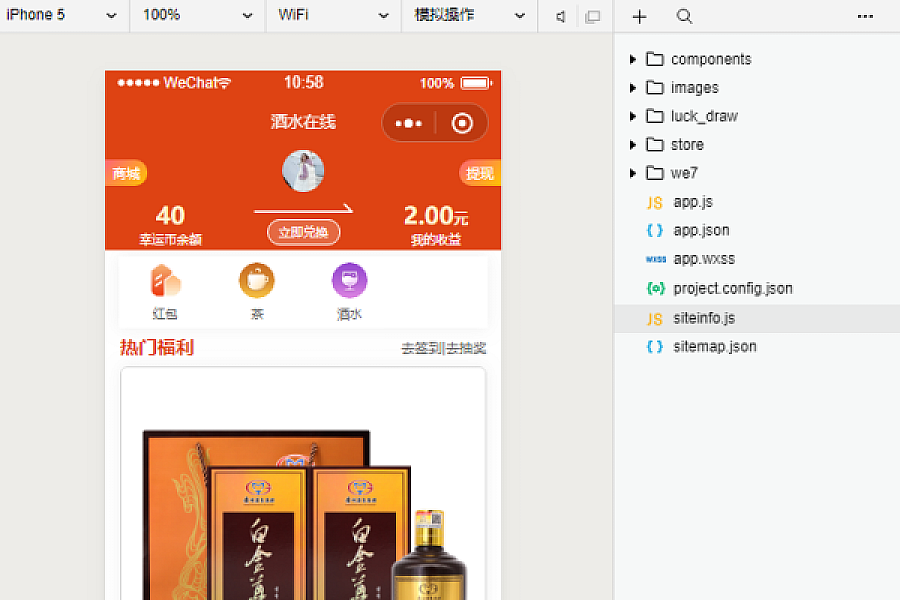Screen dimensions: 900x600
Task: Expand the luck_draw folder arrow
Action: (633, 116)
